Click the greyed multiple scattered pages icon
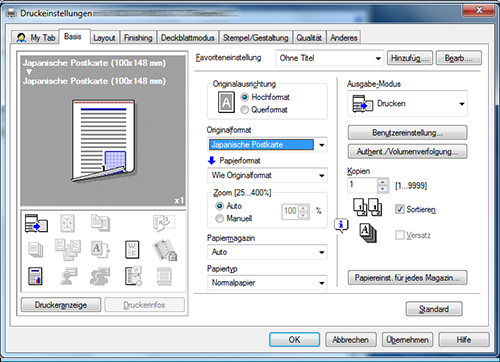This screenshot has width=500, height=362. pos(68,249)
